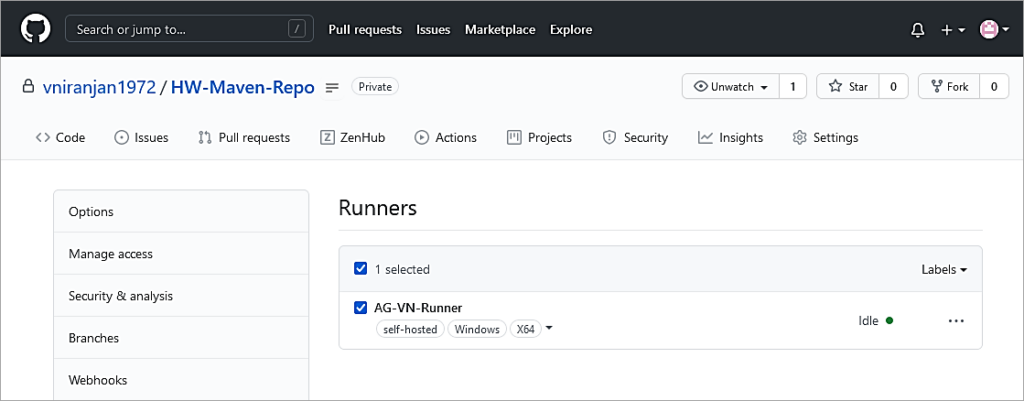Open Marketplace in top navigation
This screenshot has height=401, width=1024.
(500, 29)
